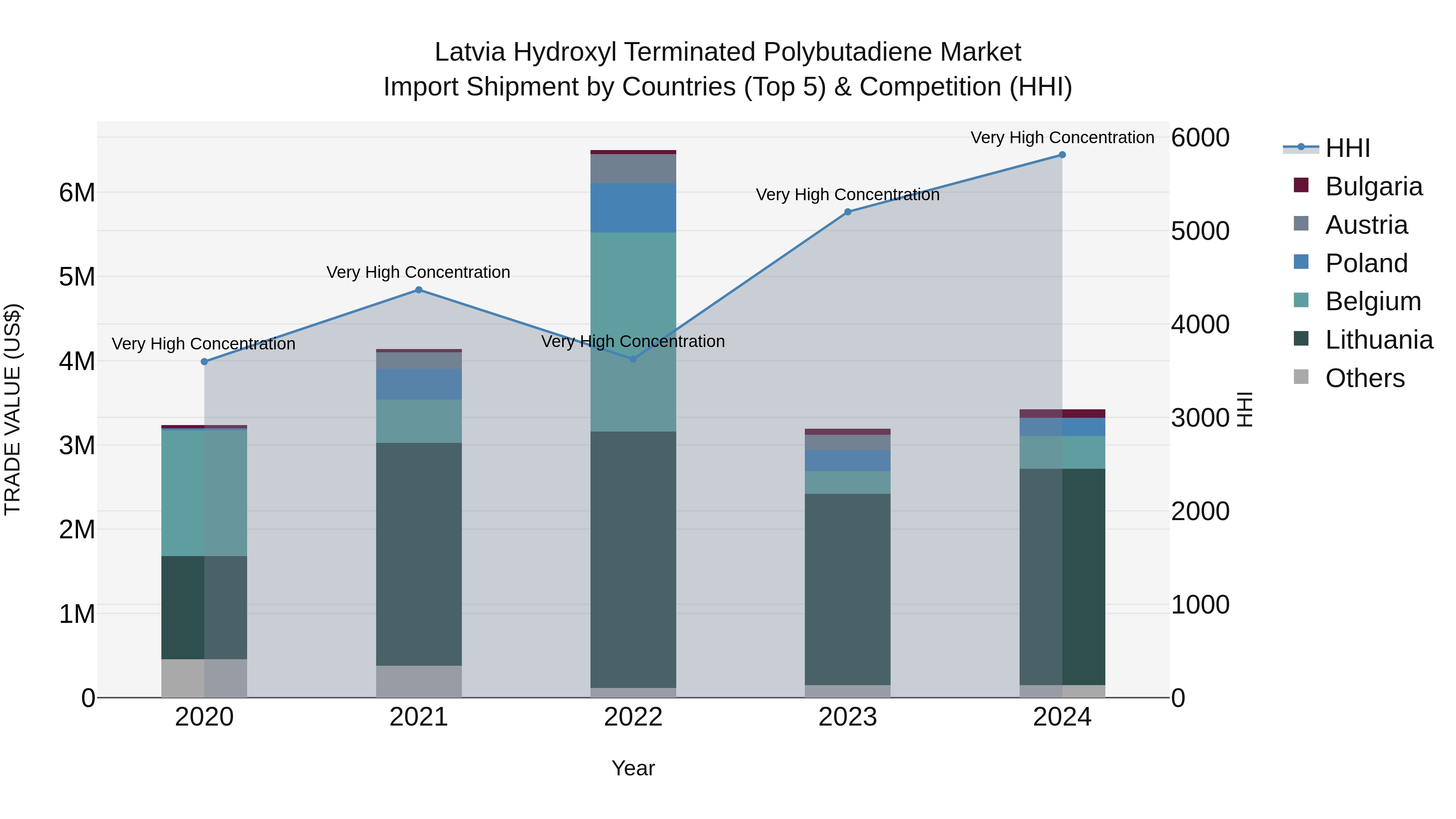This screenshot has width=1456, height=819.
Task: Click the HHI line marker icon in legend
Action: click(1301, 148)
